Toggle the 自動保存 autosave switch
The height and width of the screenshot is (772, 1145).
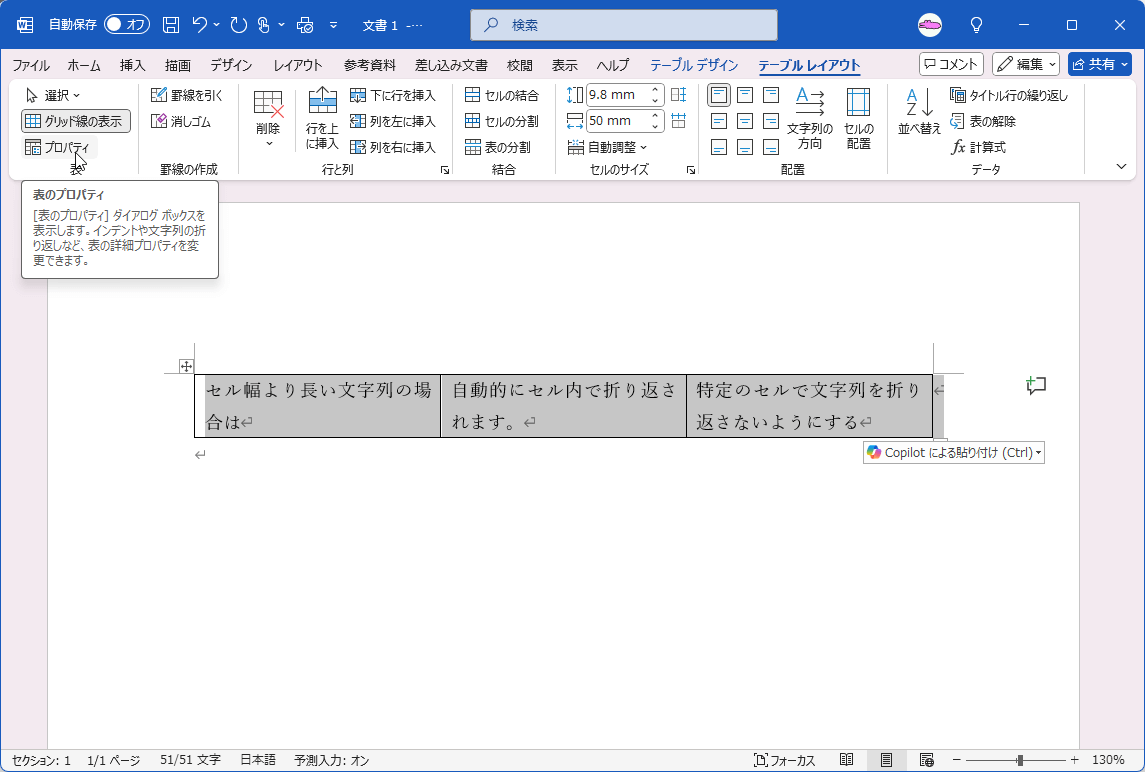[127, 25]
